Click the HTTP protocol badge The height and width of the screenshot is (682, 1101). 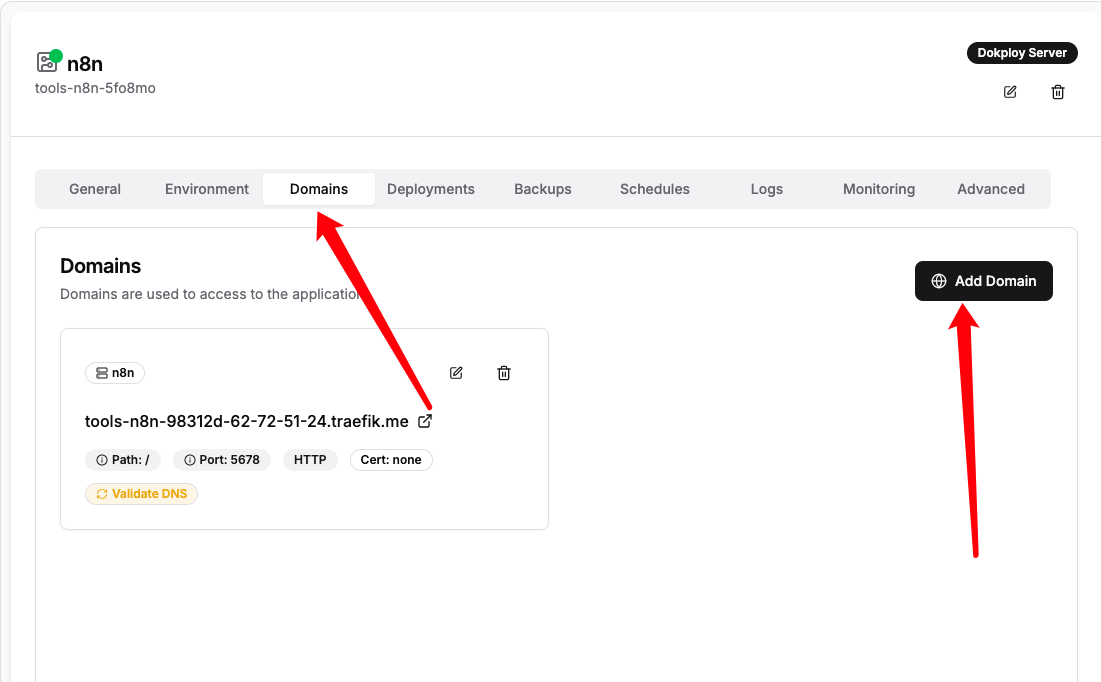pyautogui.click(x=310, y=460)
